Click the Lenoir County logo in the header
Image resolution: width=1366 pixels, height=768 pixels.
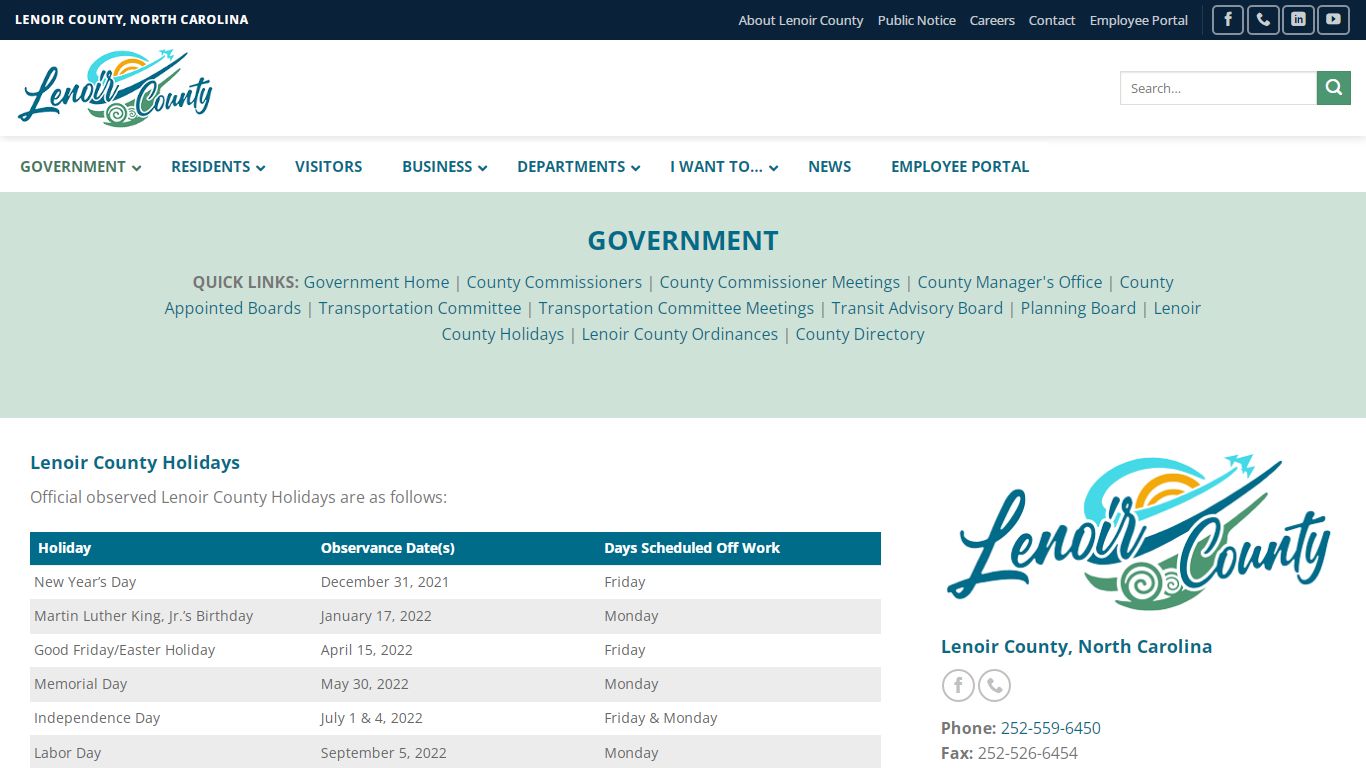pos(115,88)
